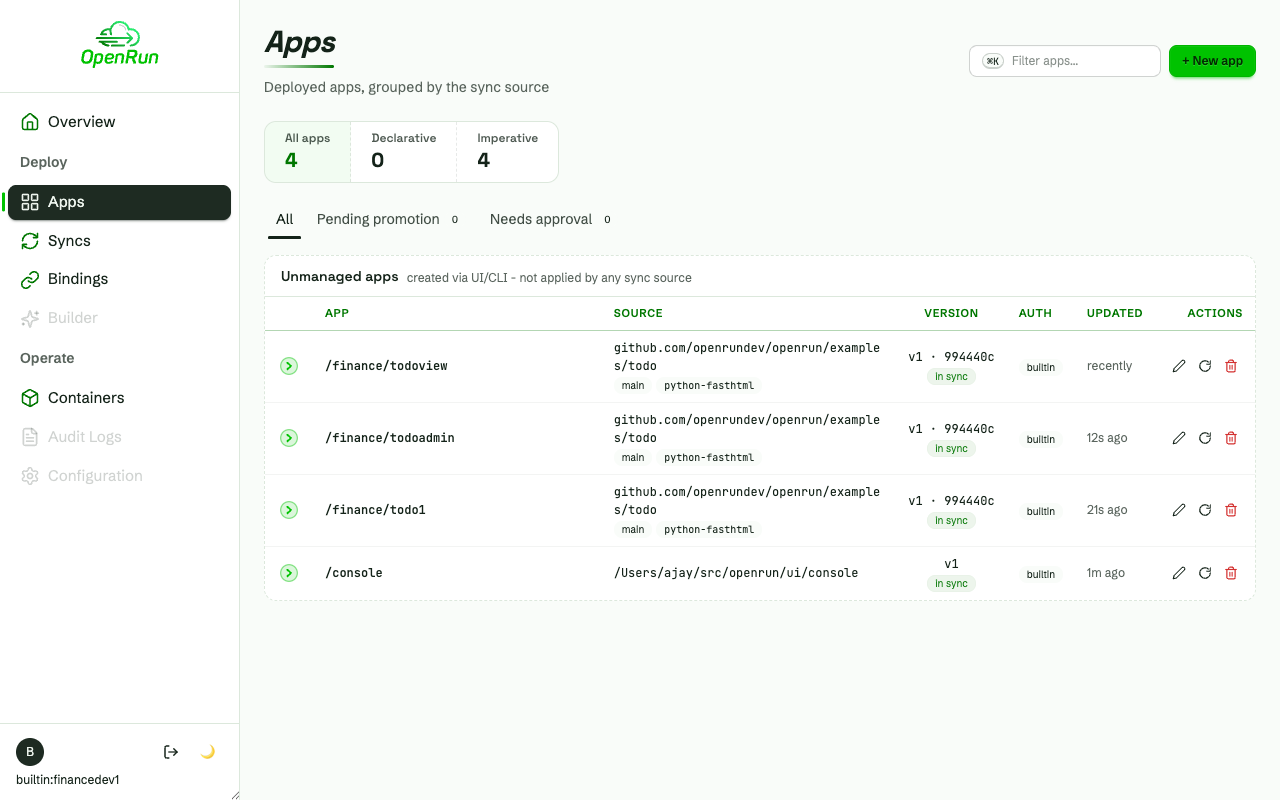This screenshot has height=800, width=1280.
Task: Open the Overview page
Action: (x=119, y=122)
